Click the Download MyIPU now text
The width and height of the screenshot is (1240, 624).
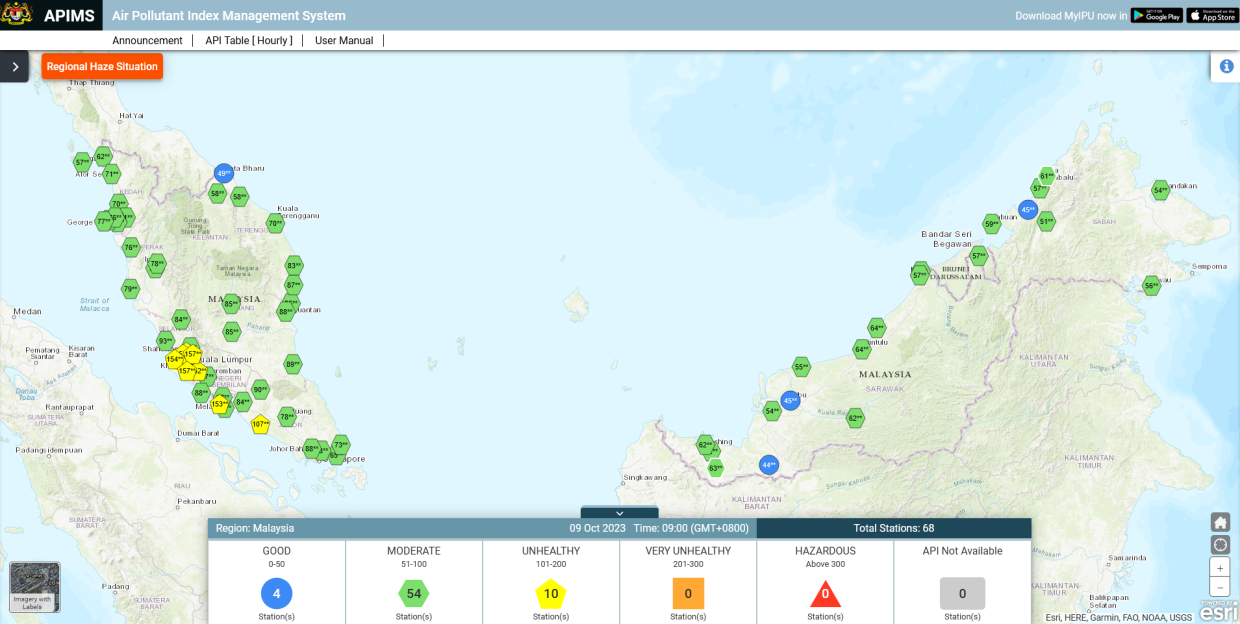pos(1071,16)
